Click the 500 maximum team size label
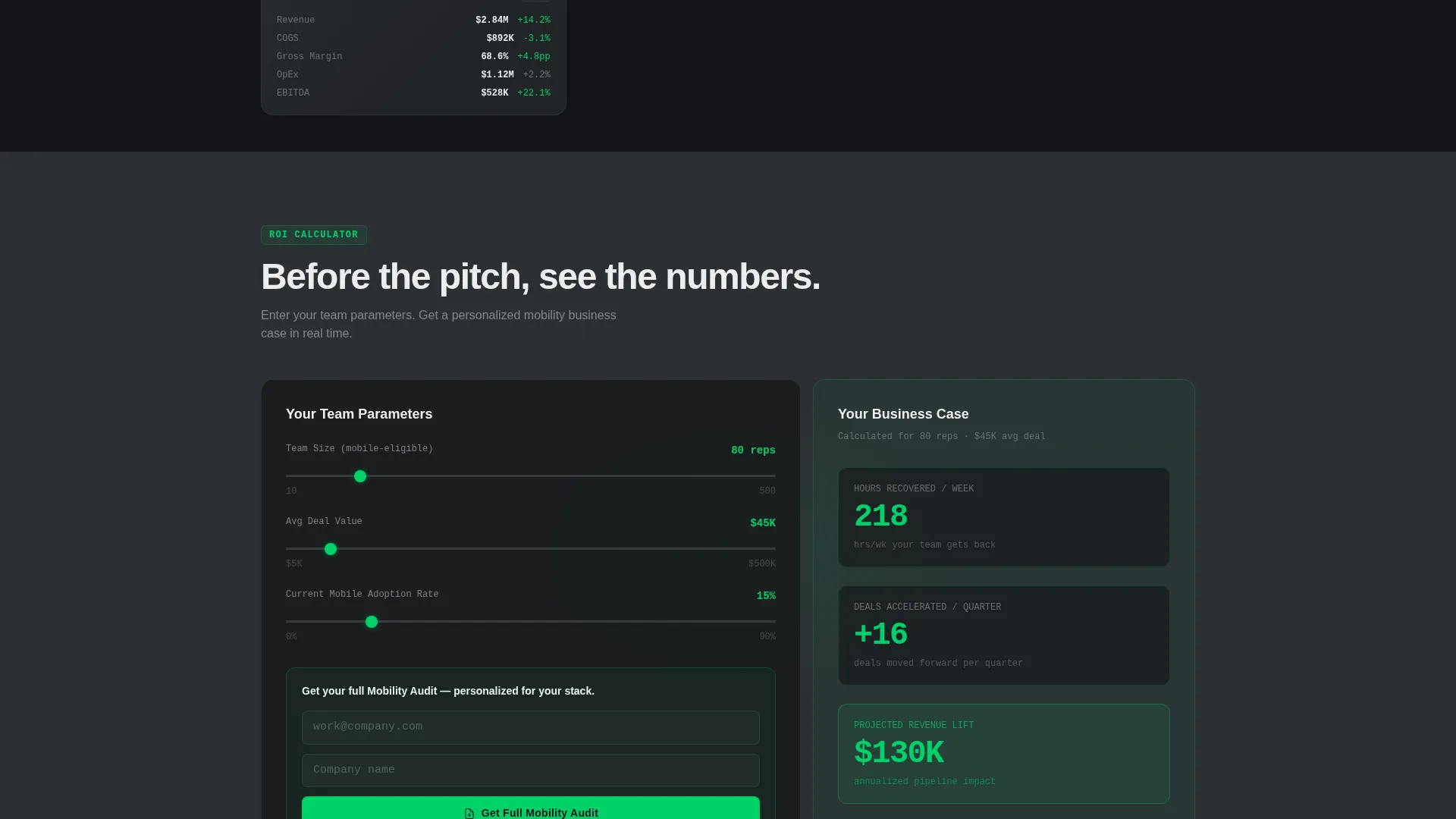Image resolution: width=1456 pixels, height=819 pixels. [767, 491]
